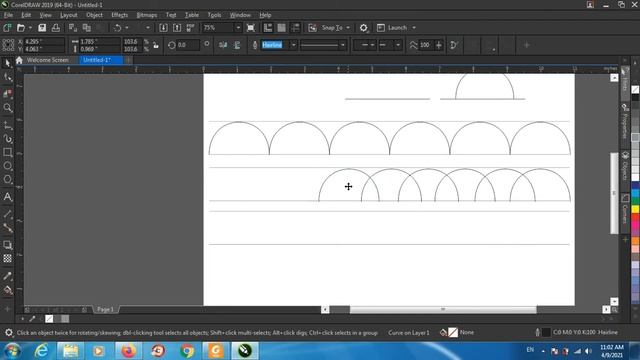
Task: Select the Polygon tool
Action: tap(7, 180)
